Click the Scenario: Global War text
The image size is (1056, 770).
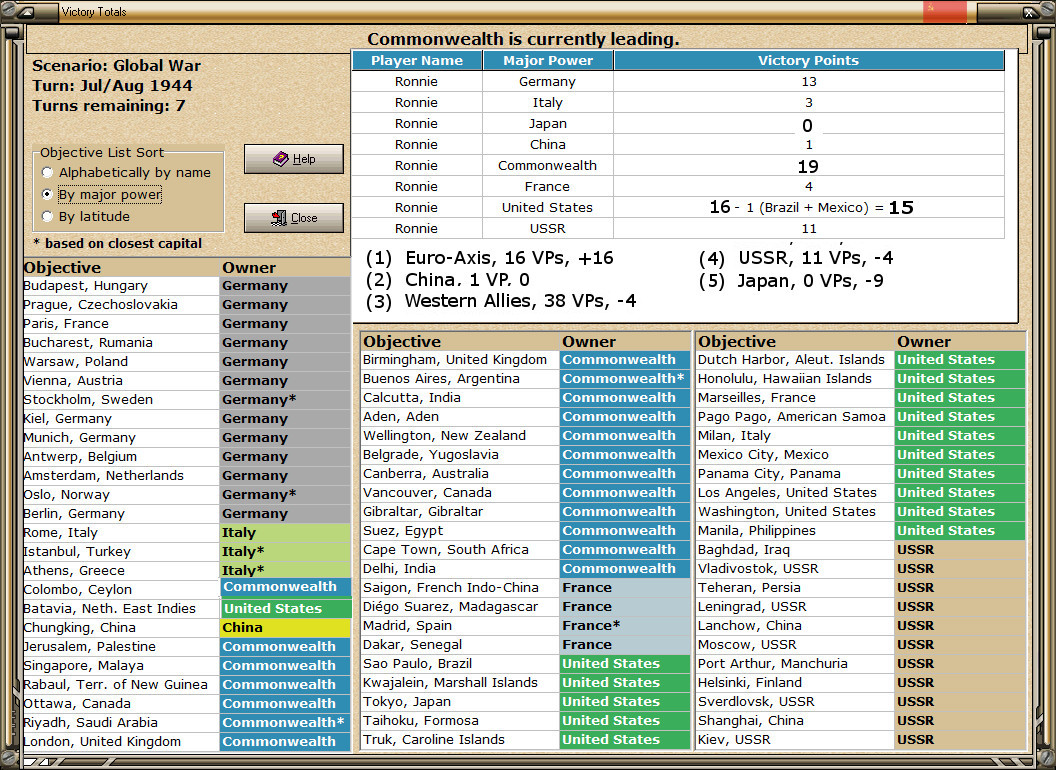[117, 65]
